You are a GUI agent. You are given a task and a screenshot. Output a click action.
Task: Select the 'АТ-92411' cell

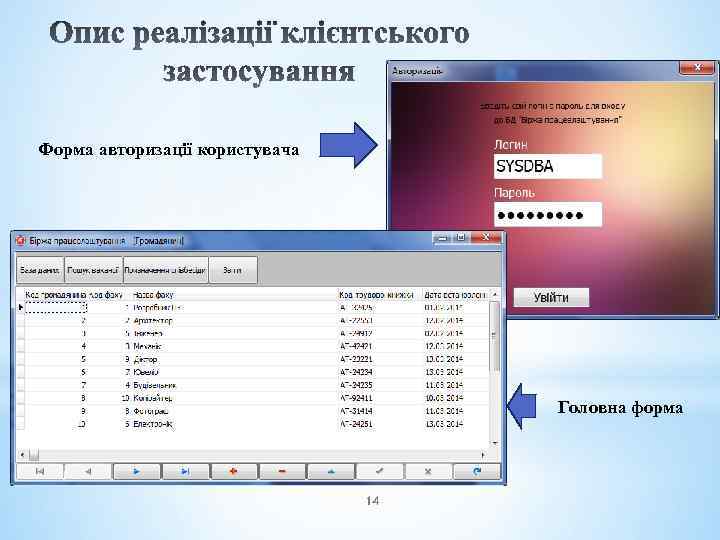356,398
